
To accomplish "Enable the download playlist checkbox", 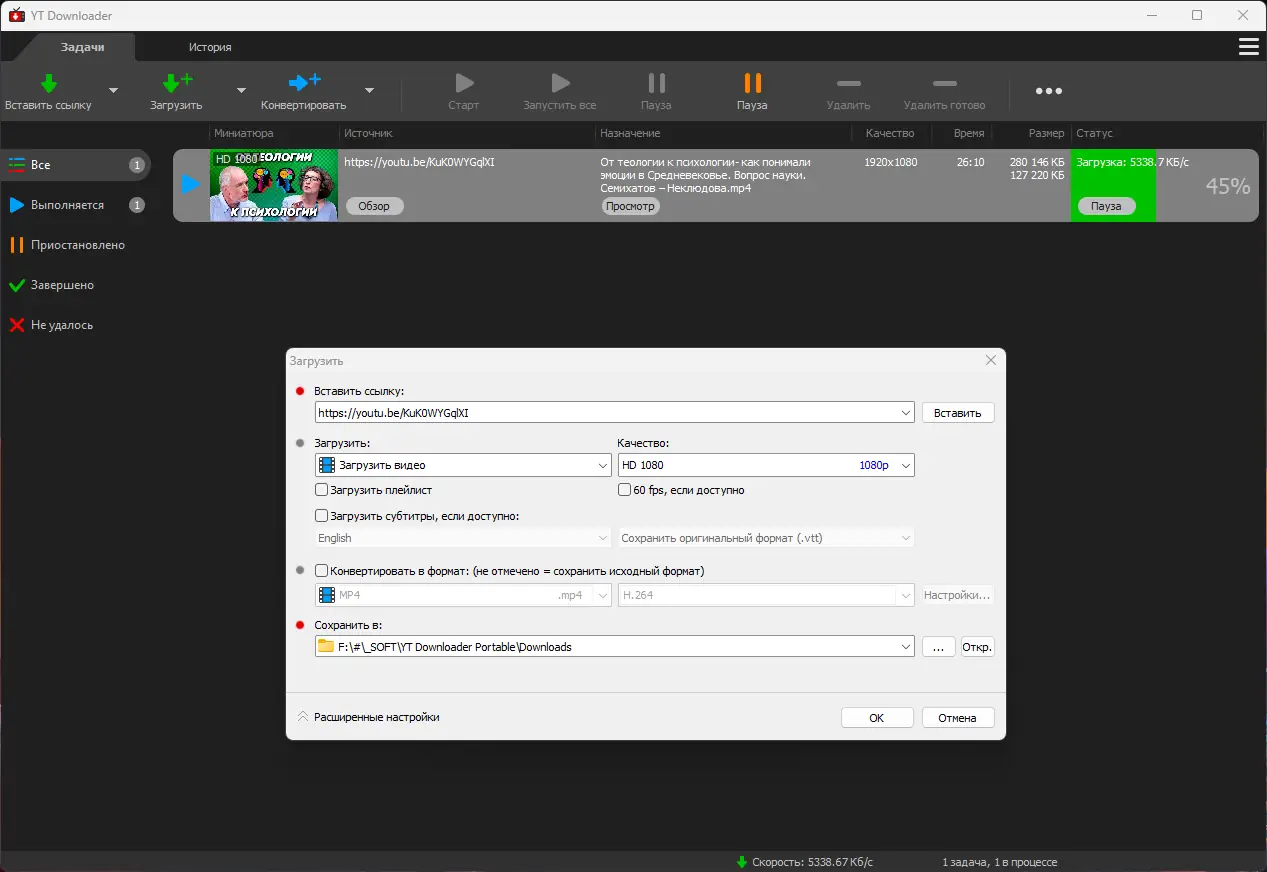I will coord(322,490).
